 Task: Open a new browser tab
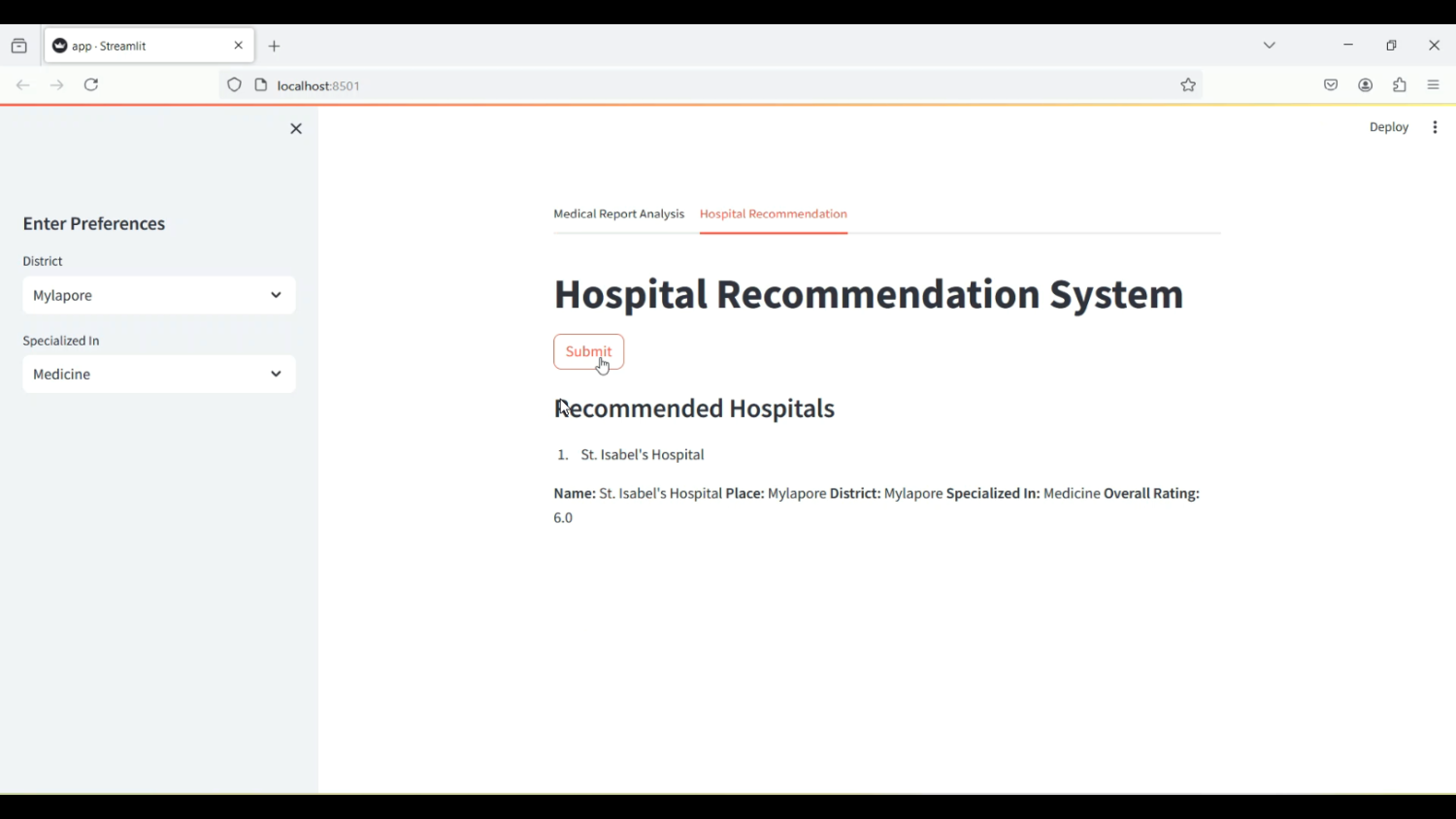pos(275,47)
